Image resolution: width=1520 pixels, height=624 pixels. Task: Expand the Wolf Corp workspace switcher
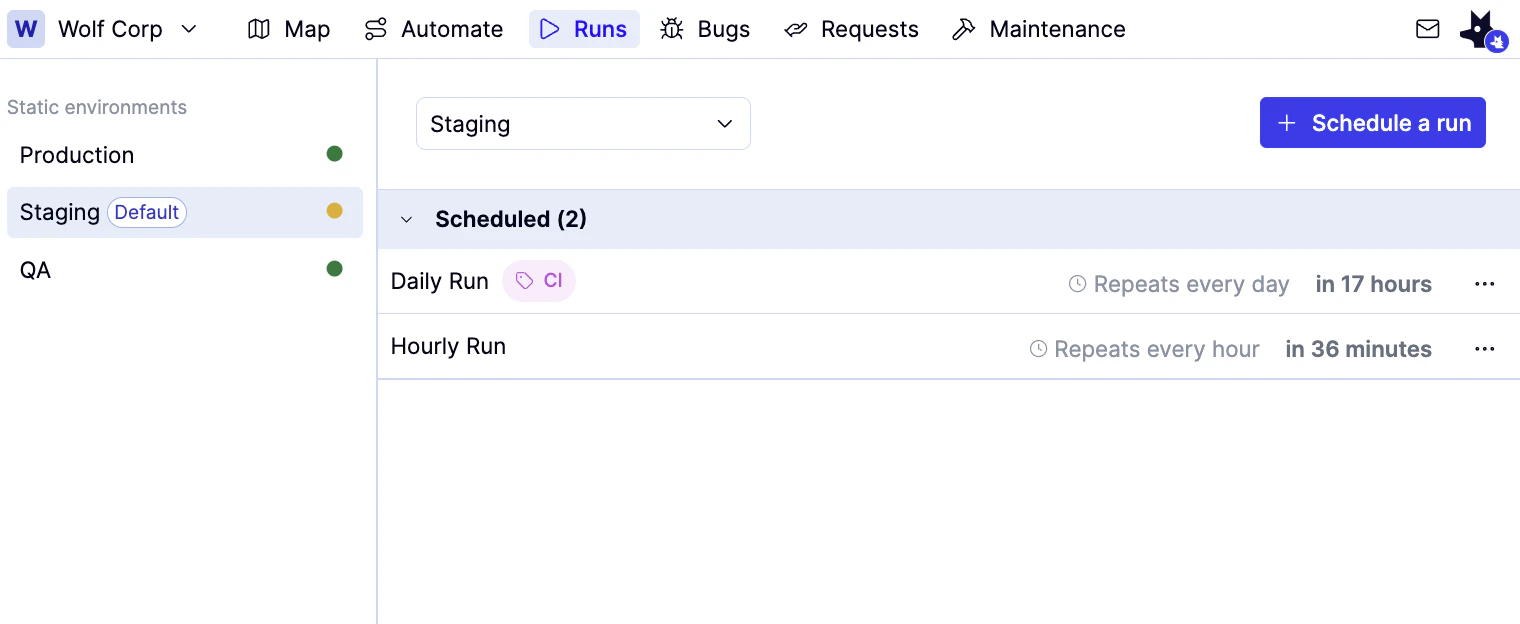(x=189, y=29)
